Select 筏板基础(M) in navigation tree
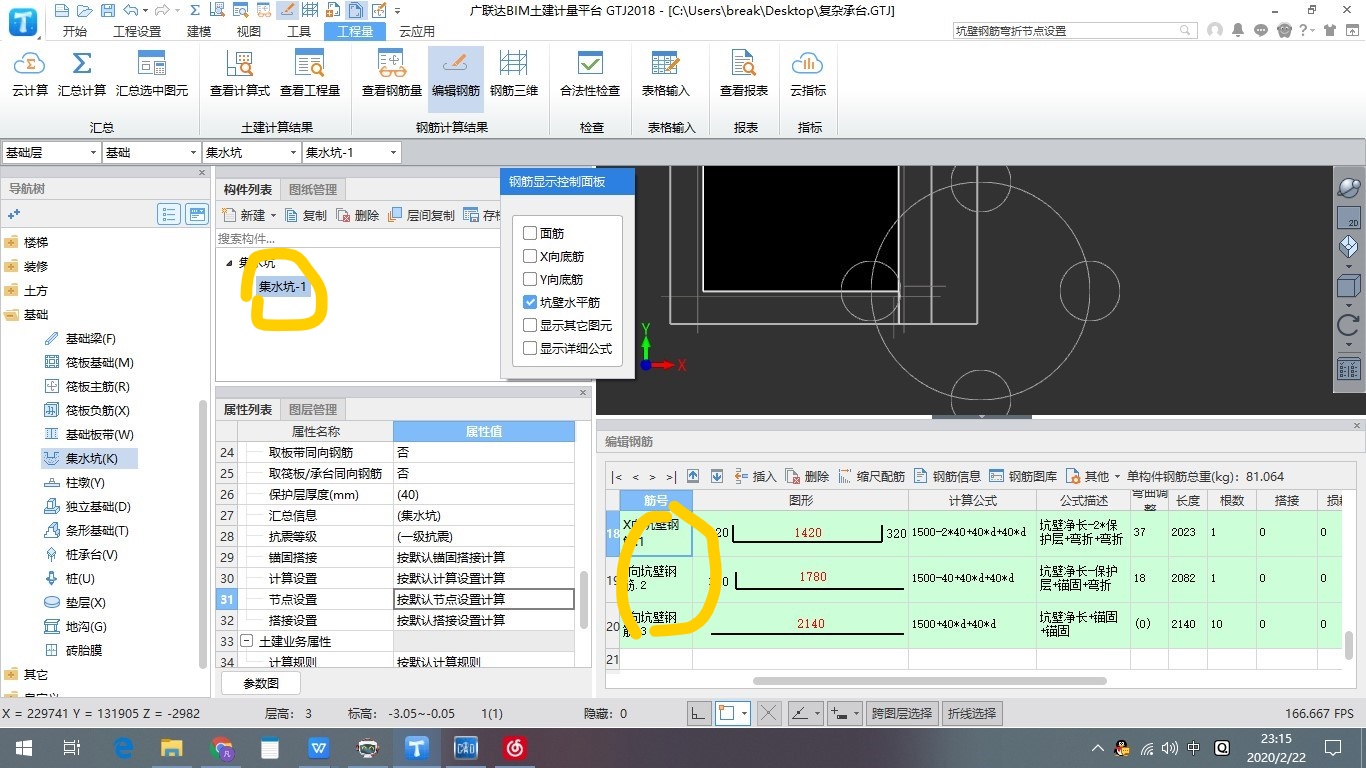Screen dimensions: 1366x768 pyautogui.click(x=99, y=362)
